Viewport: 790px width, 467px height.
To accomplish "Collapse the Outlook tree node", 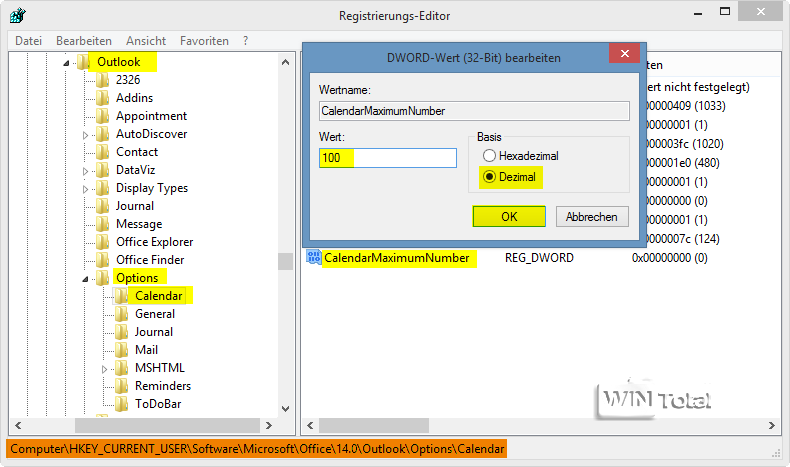I will pyautogui.click(x=66, y=63).
